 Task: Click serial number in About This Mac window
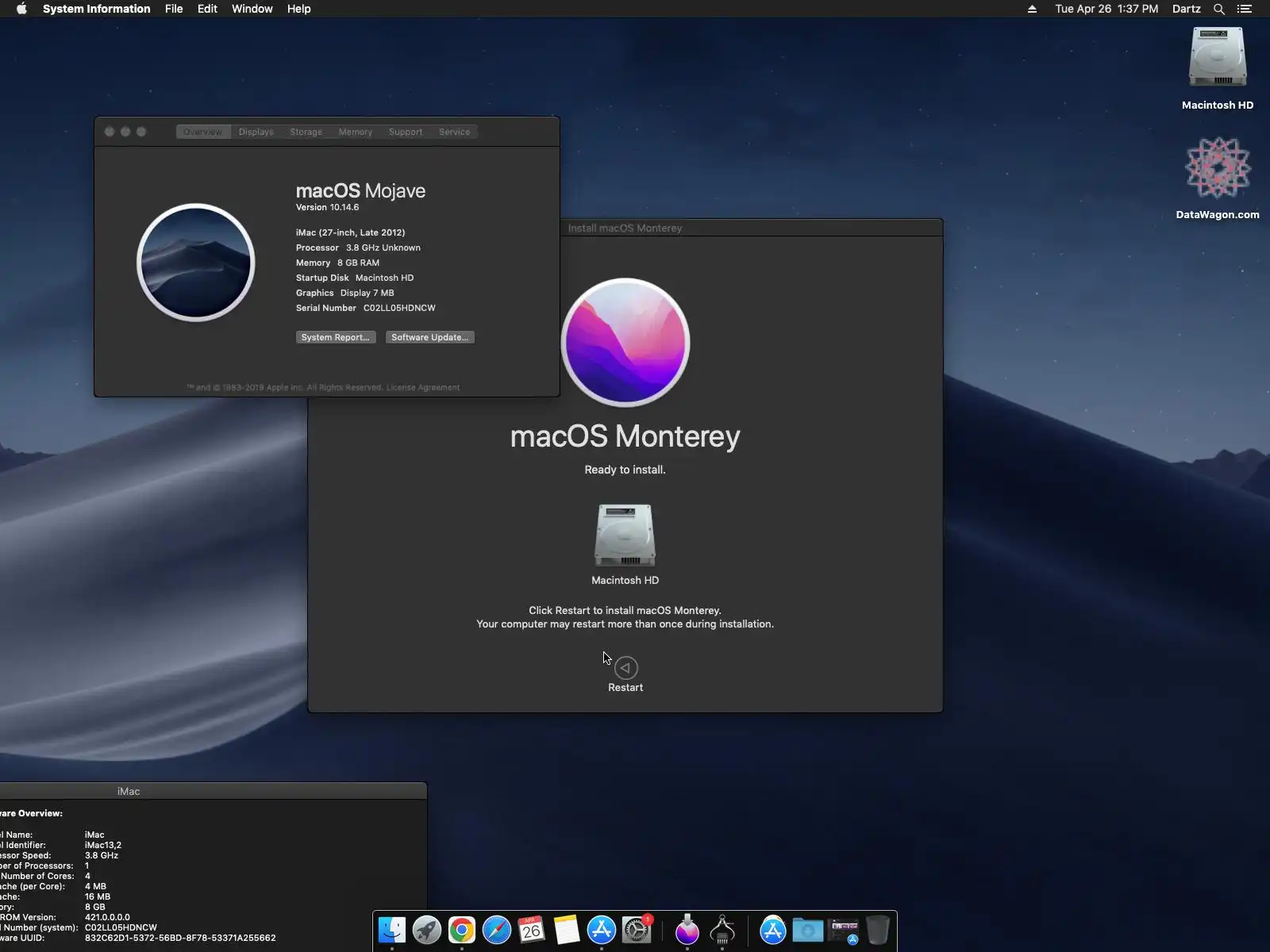(x=399, y=308)
